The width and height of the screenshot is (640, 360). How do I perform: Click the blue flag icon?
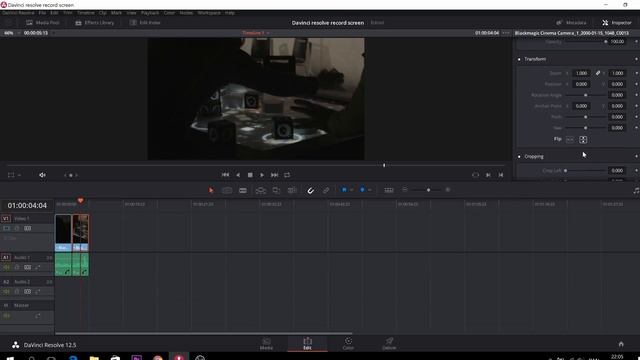tap(344, 190)
